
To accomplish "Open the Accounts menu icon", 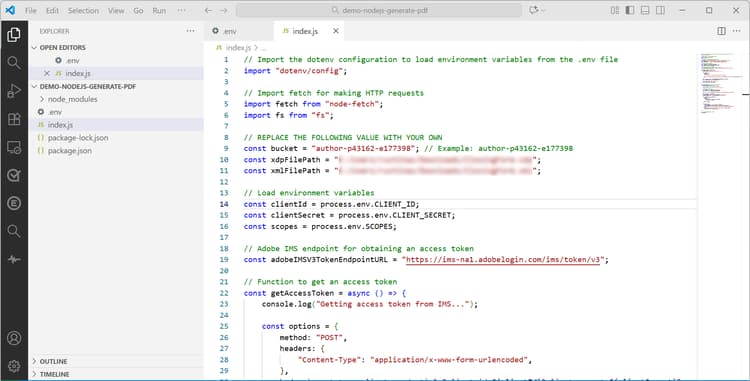I will pyautogui.click(x=14, y=338).
